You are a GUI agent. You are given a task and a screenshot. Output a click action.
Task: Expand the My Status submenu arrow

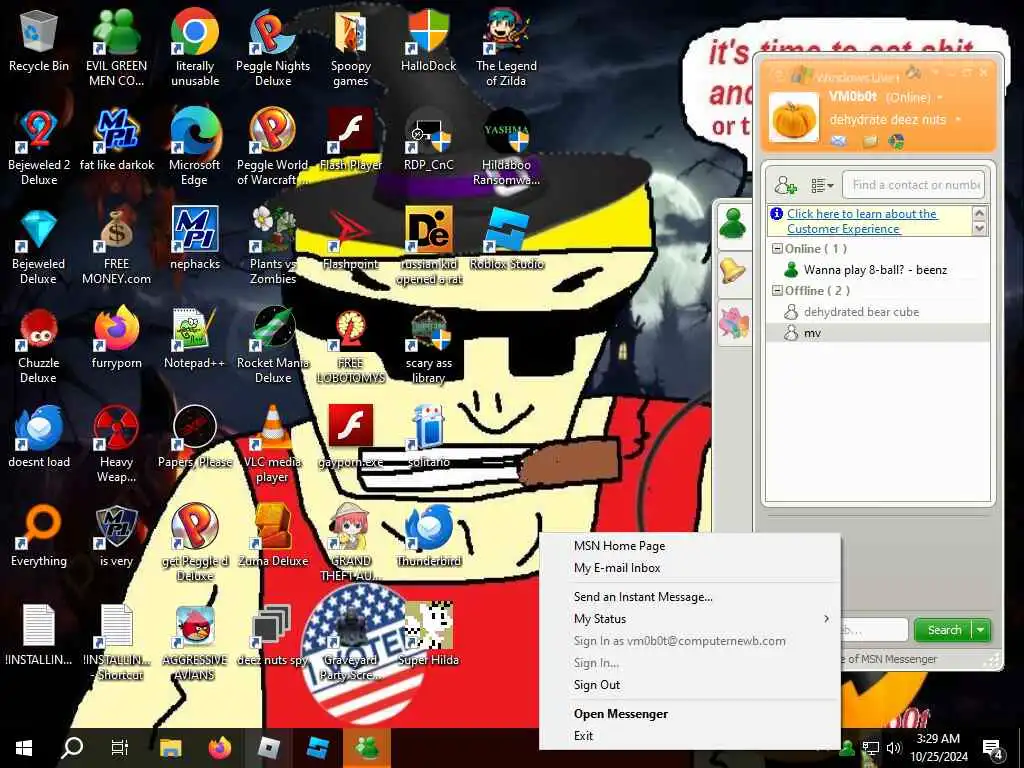tap(827, 618)
